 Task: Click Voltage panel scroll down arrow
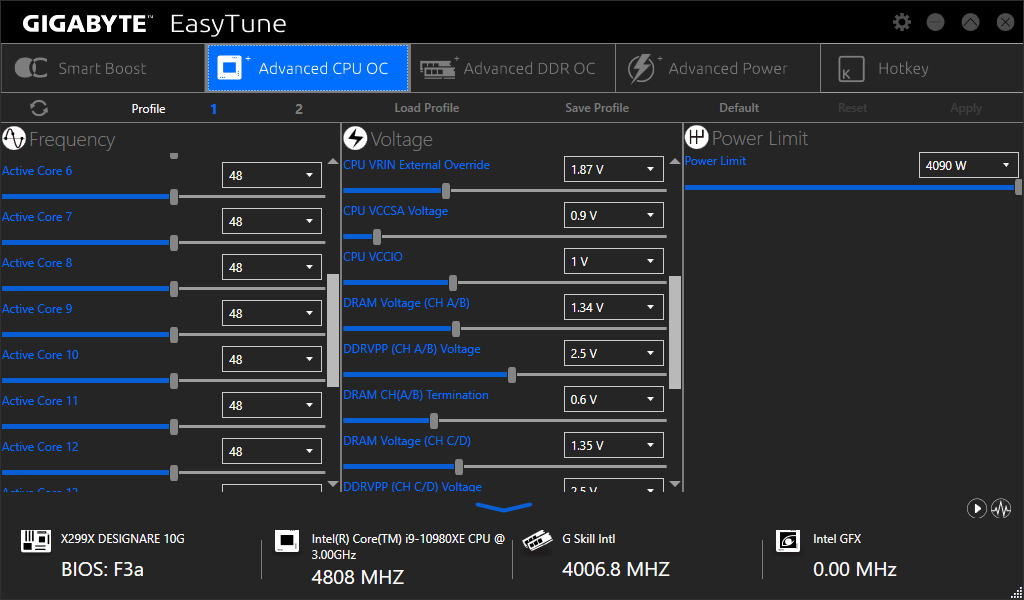click(675, 484)
